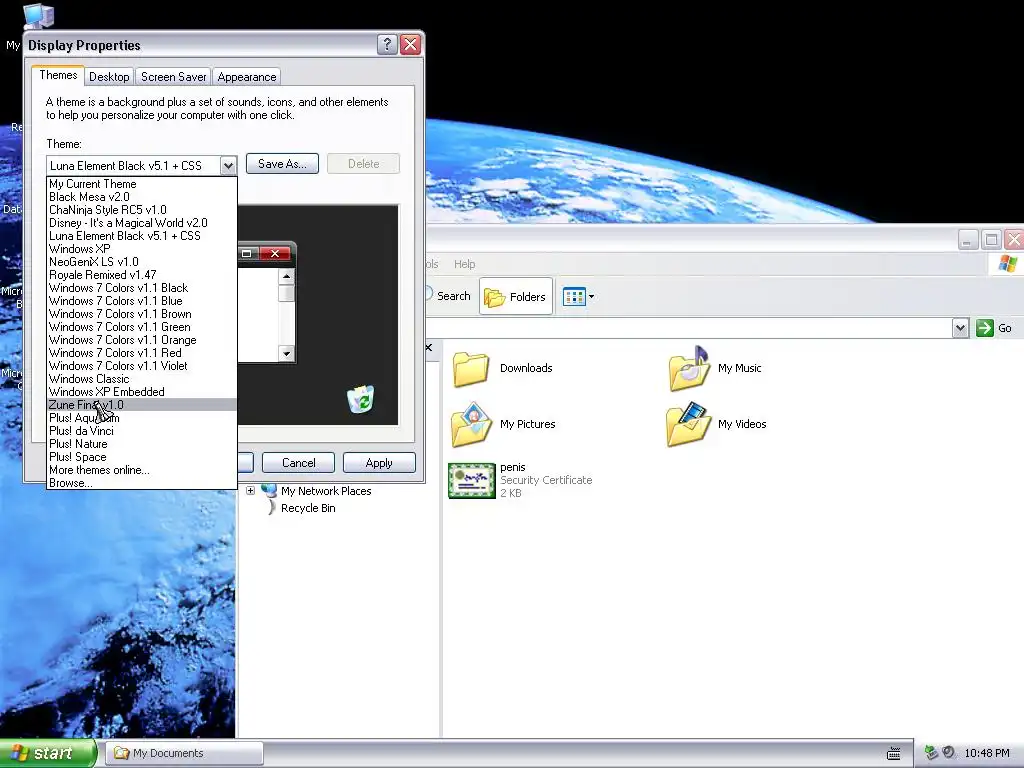The height and width of the screenshot is (768, 1024).
Task: Click My Documents taskbar button
Action: [185, 754]
